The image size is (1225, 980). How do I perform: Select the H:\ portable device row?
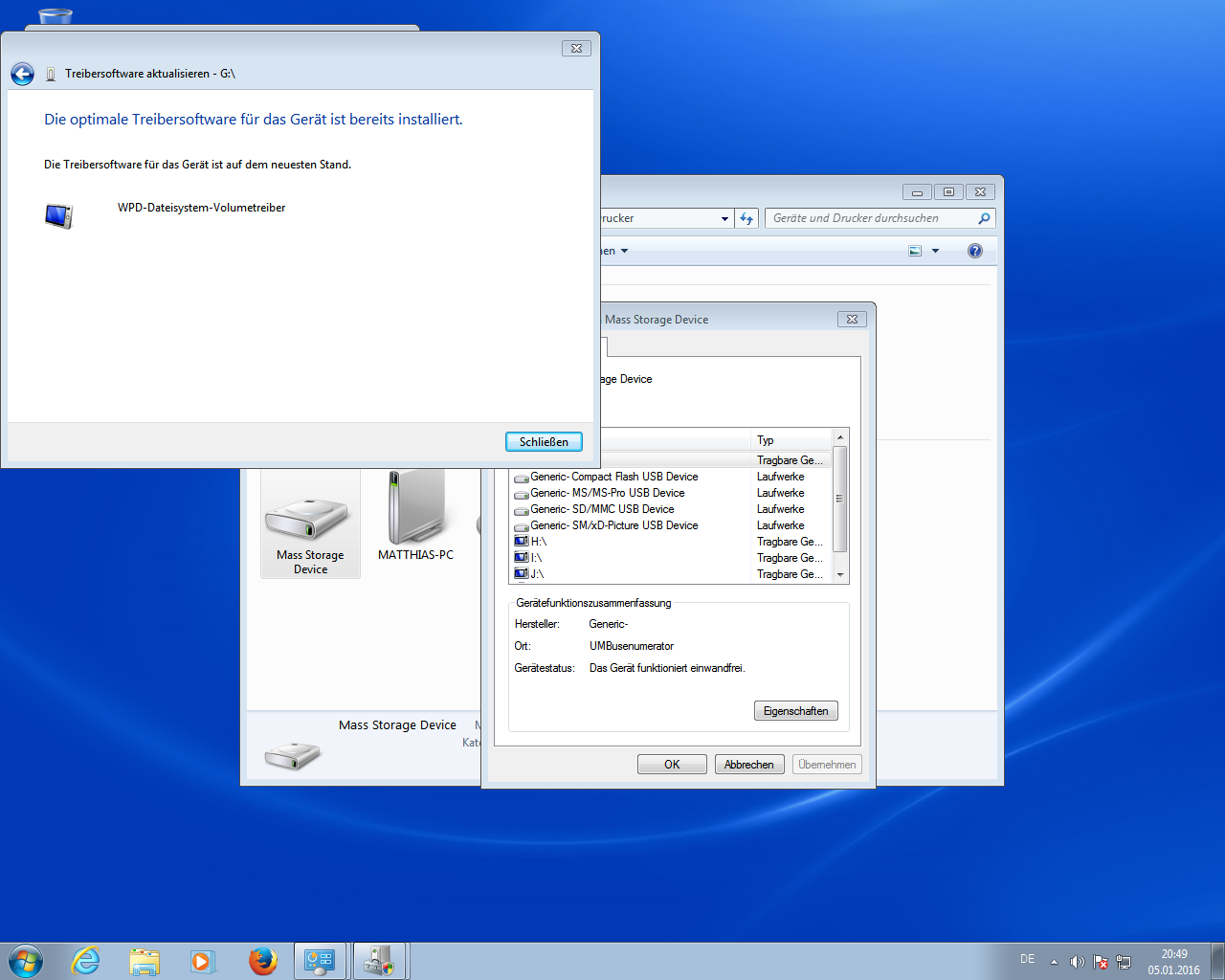click(x=671, y=542)
